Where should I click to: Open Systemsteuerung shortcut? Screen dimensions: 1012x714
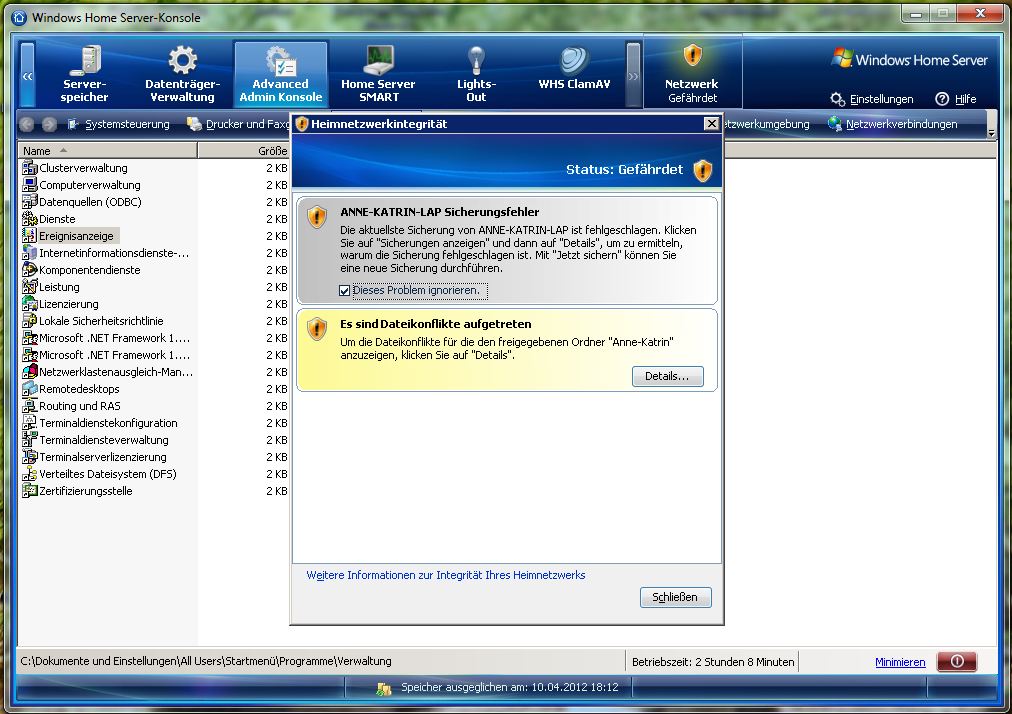click(119, 124)
